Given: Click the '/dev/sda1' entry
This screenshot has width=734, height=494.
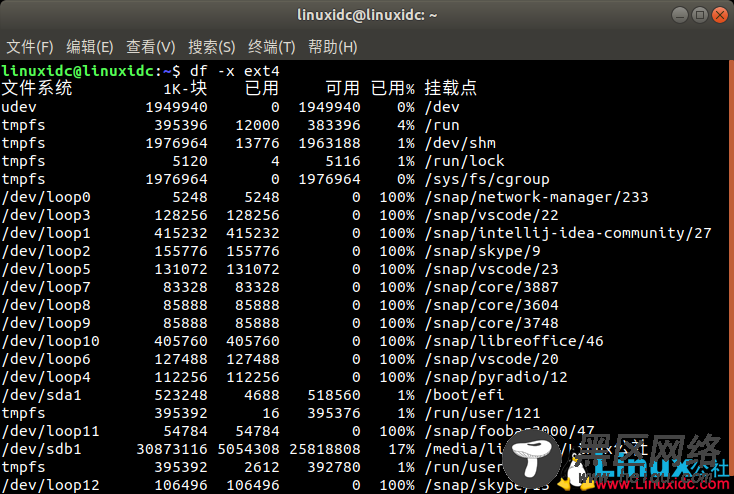Looking at the screenshot, I should (x=42, y=395).
